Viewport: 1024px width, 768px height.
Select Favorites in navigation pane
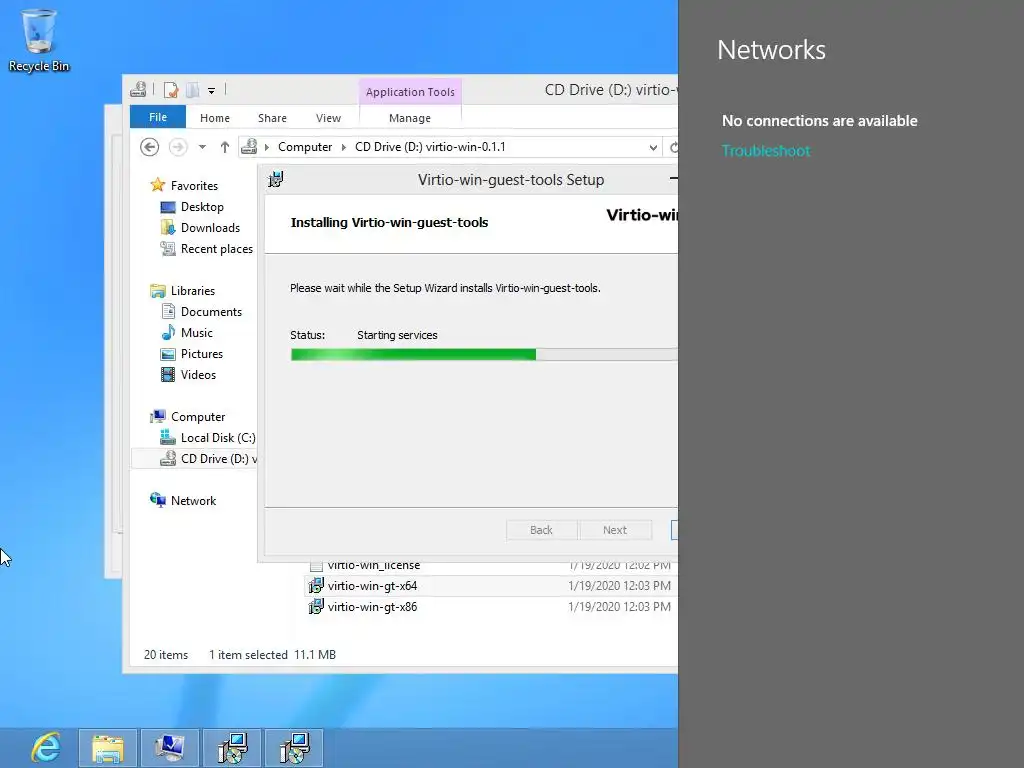(x=194, y=185)
